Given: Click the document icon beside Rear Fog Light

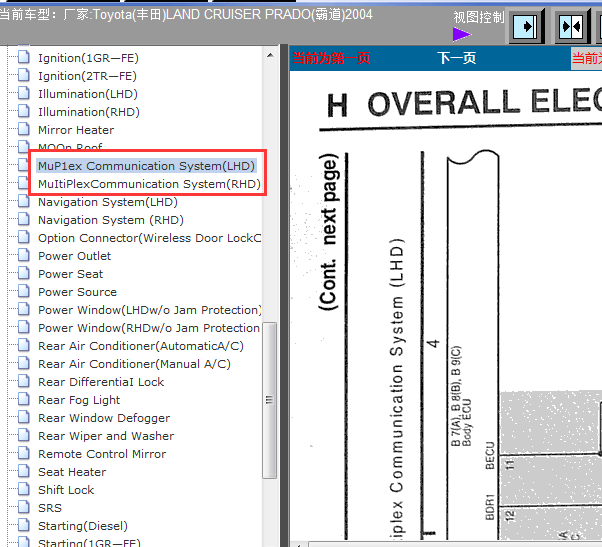Looking at the screenshot, I should [x=24, y=400].
